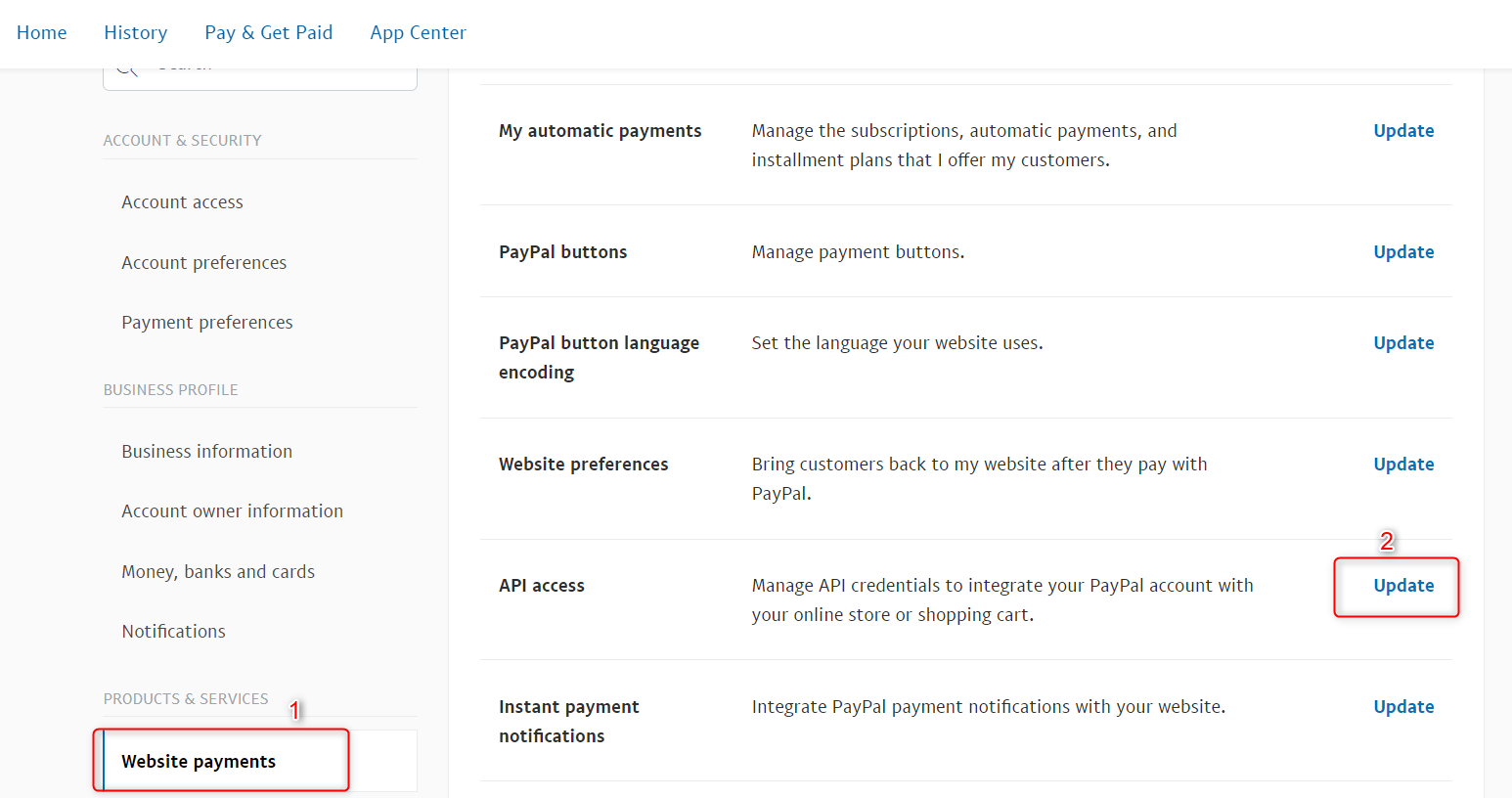Update PayPal buttons settings
Image resolution: width=1512 pixels, height=798 pixels.
pyautogui.click(x=1403, y=252)
